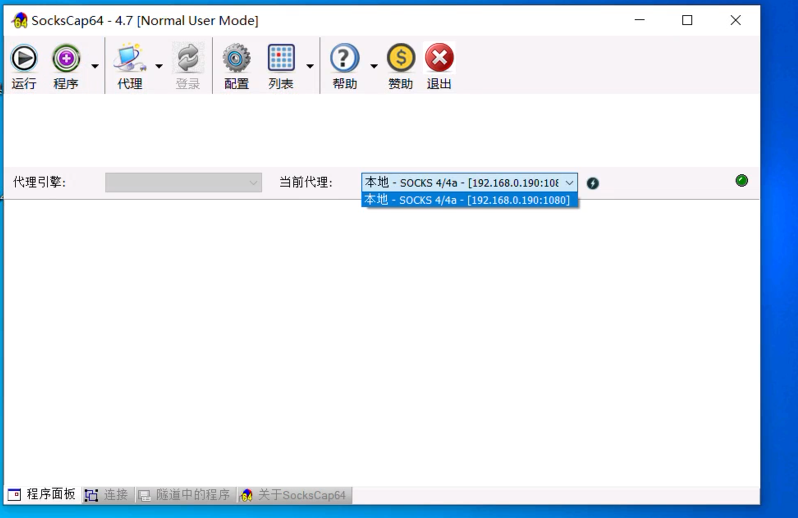The image size is (798, 518).
Task: Click the 登录 (Login) refresh icon
Action: (x=188, y=58)
